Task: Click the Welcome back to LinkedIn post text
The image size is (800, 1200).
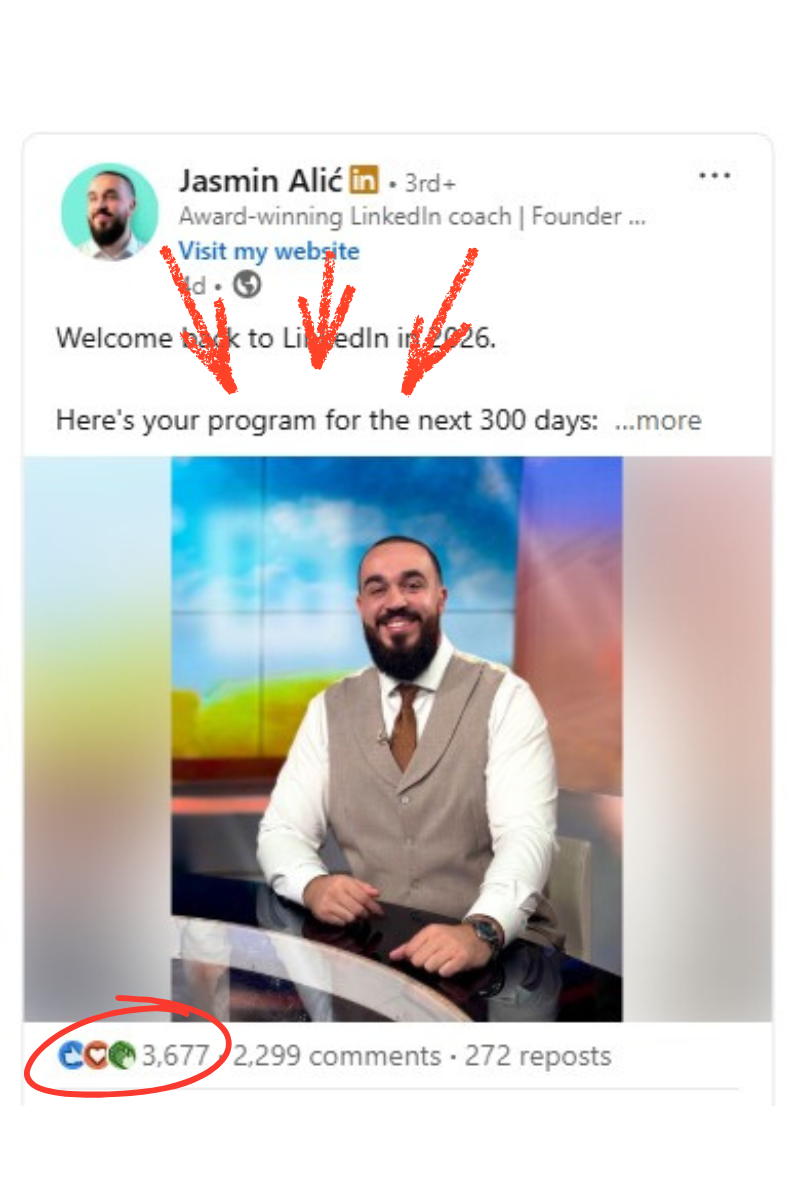Action: [x=276, y=338]
